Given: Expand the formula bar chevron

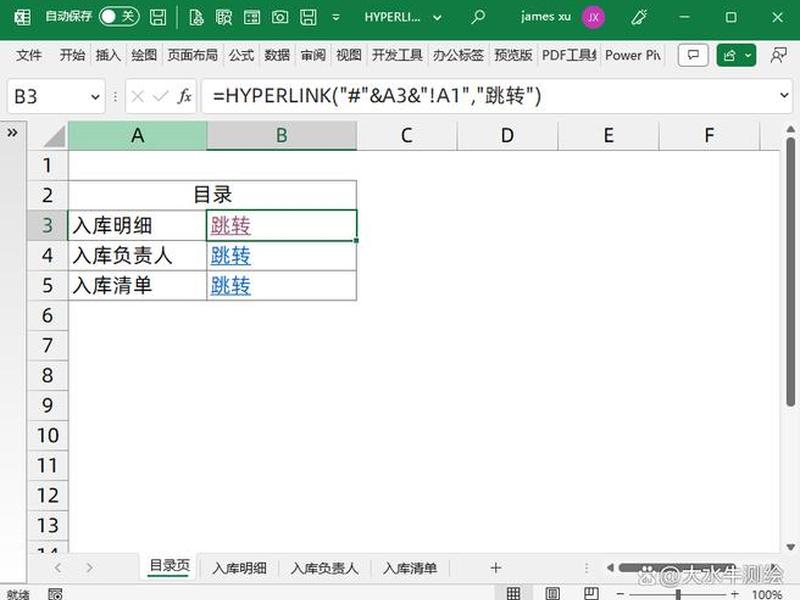Looking at the screenshot, I should click(784, 95).
